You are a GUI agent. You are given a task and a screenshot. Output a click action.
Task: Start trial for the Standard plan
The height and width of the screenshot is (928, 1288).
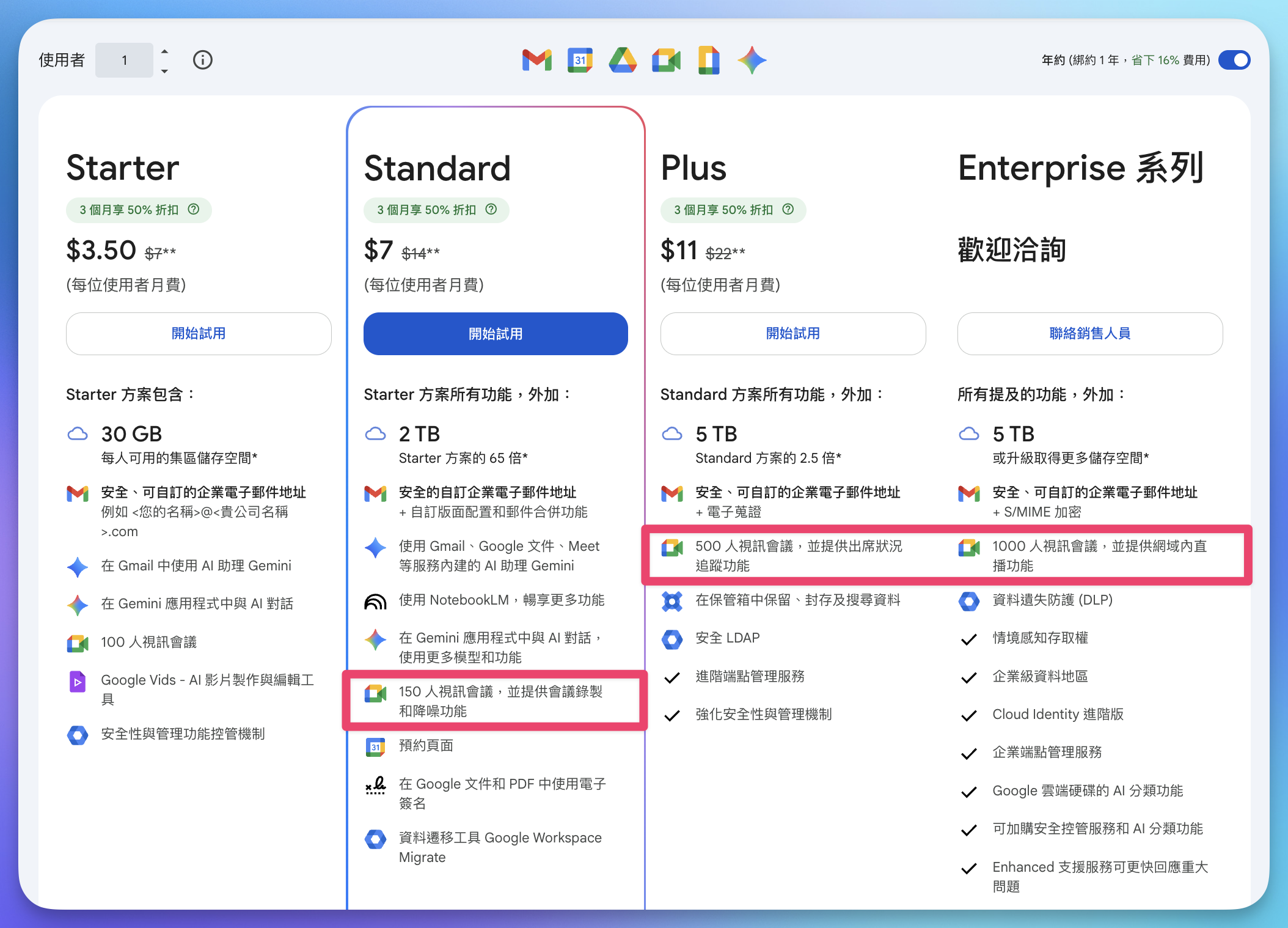click(496, 334)
